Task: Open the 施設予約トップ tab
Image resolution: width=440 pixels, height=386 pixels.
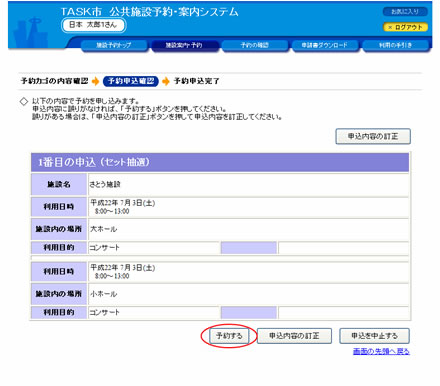Action: tap(114, 45)
